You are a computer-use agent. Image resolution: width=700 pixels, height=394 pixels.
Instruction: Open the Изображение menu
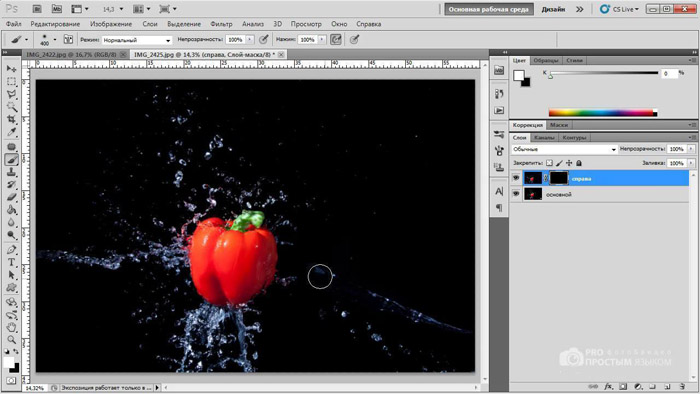click(111, 24)
